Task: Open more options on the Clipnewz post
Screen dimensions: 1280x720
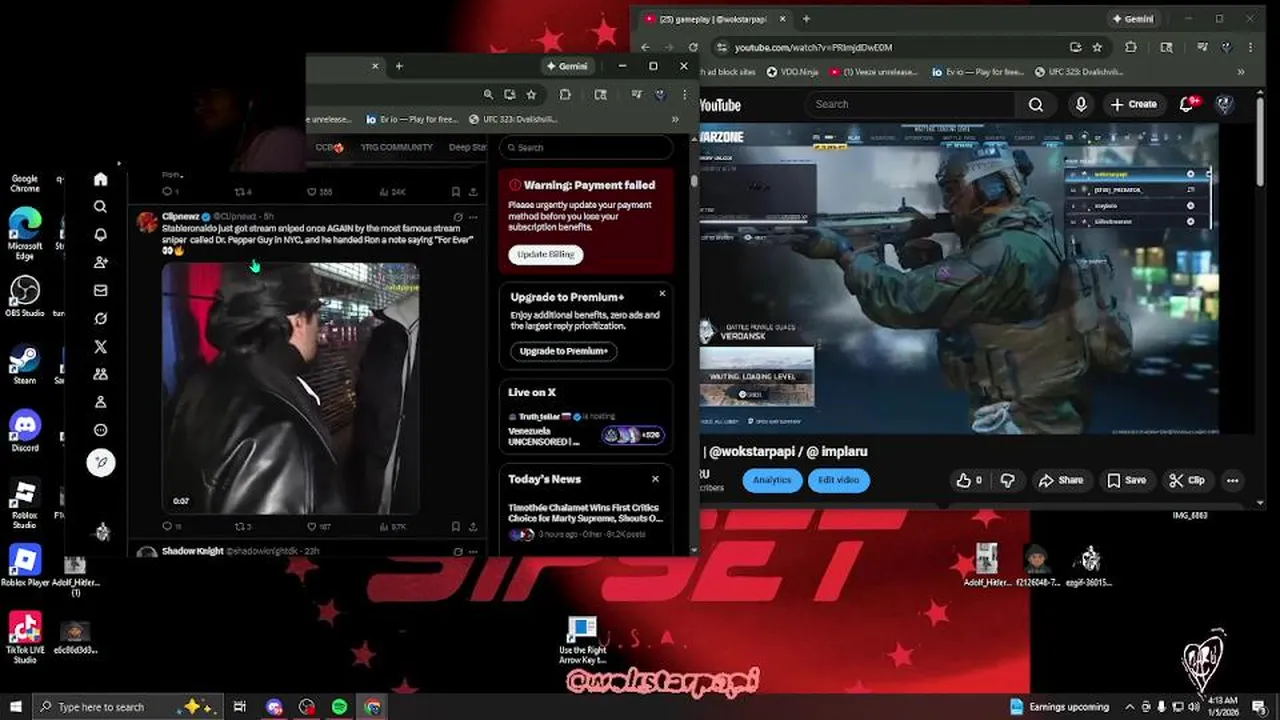Action: tap(473, 216)
